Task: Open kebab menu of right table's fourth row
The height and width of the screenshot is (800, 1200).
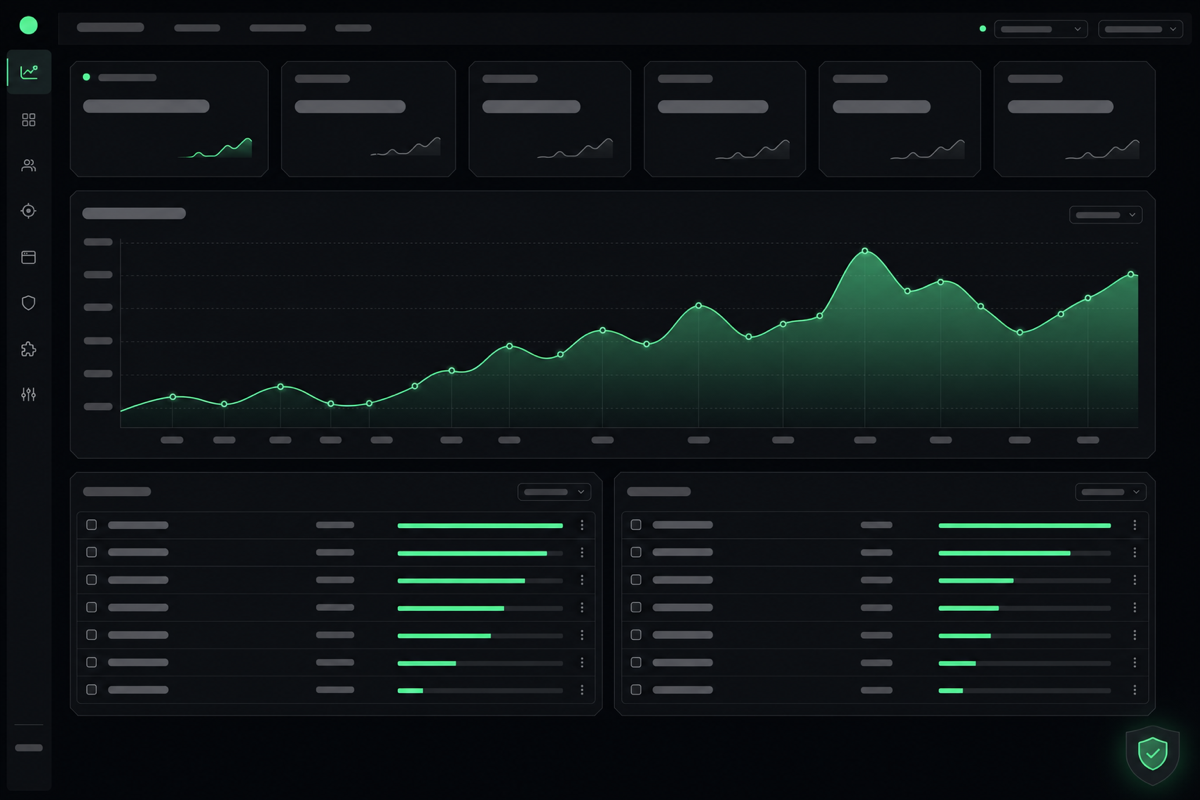Action: click(1135, 607)
